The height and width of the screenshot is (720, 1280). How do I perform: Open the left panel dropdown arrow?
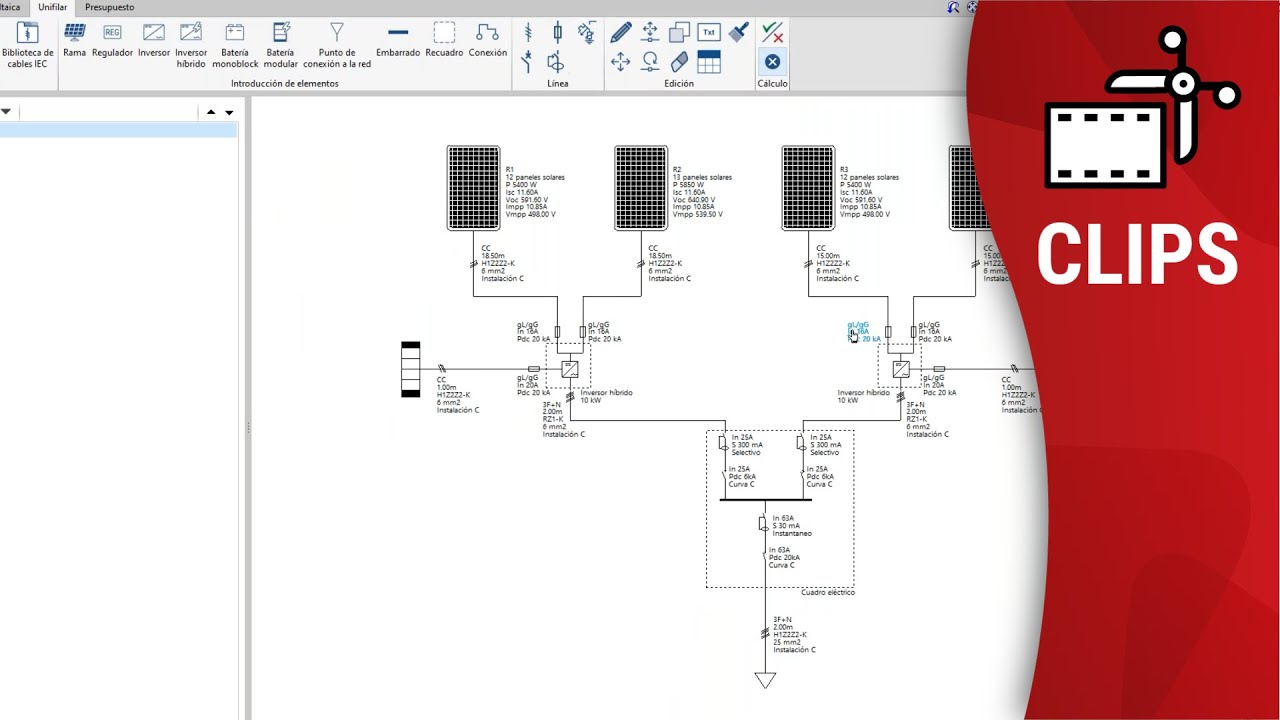[x=6, y=112]
